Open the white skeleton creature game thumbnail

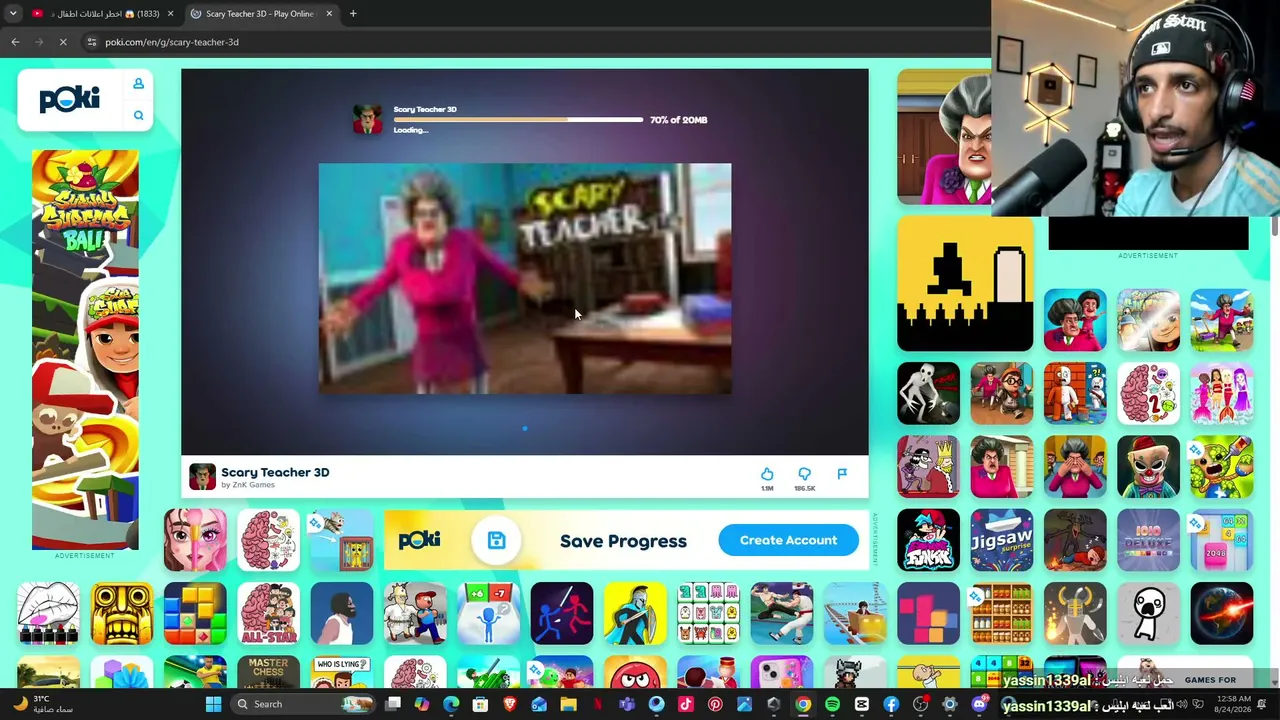[x=928, y=393]
